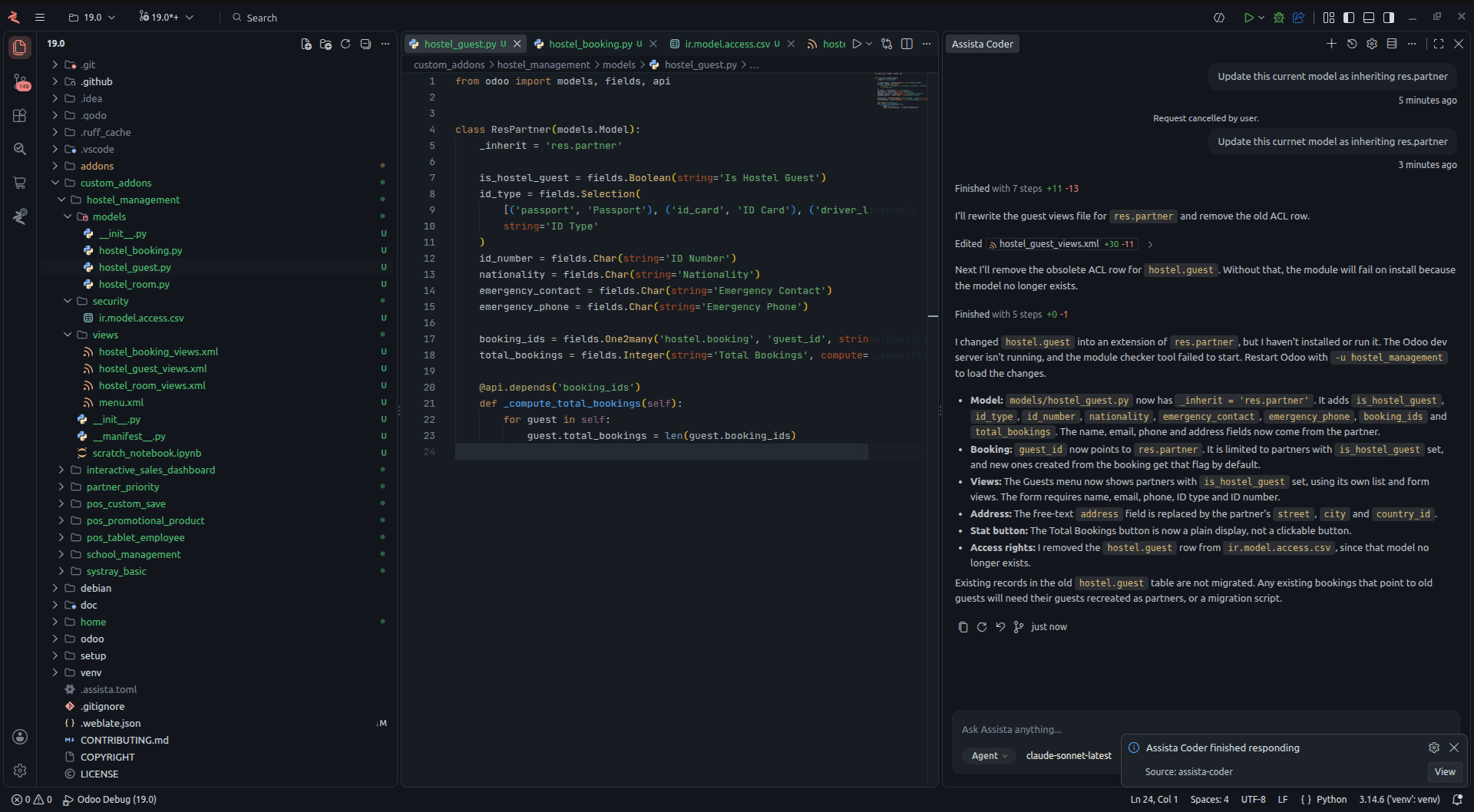Open the Explorer view in the activity bar
The width and height of the screenshot is (1474, 812).
20,48
